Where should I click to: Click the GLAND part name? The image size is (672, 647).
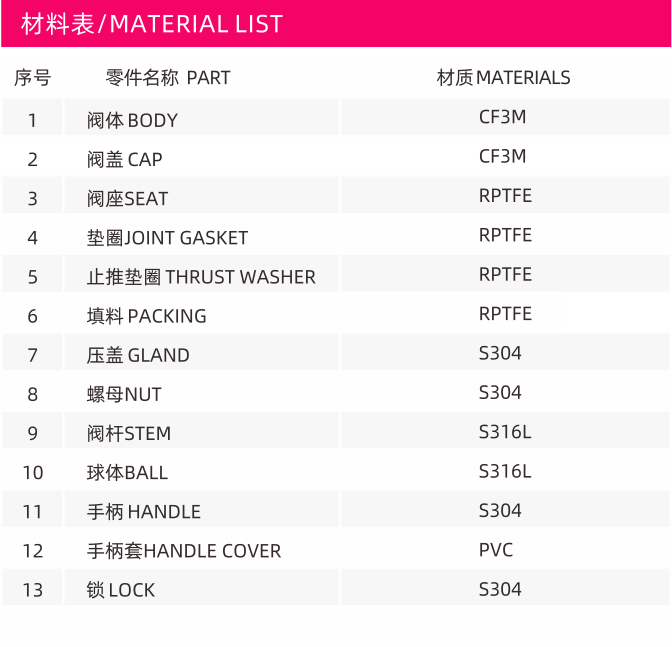tap(138, 355)
